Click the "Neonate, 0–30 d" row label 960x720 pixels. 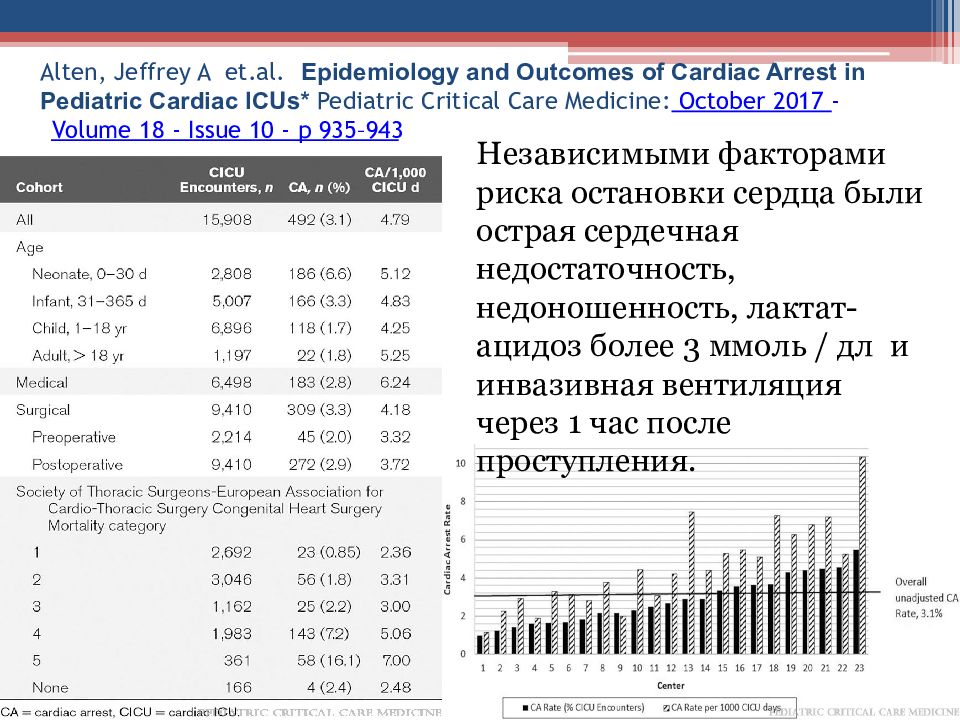tap(89, 274)
